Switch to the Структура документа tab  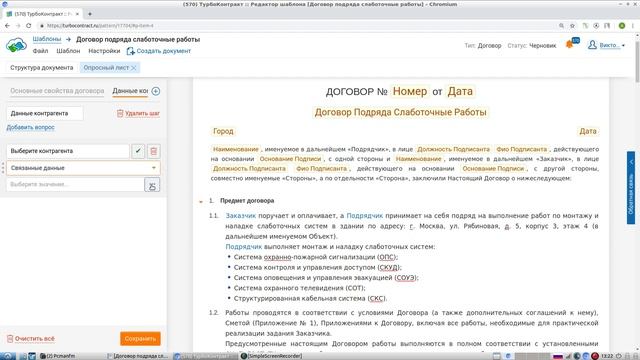pos(42,68)
